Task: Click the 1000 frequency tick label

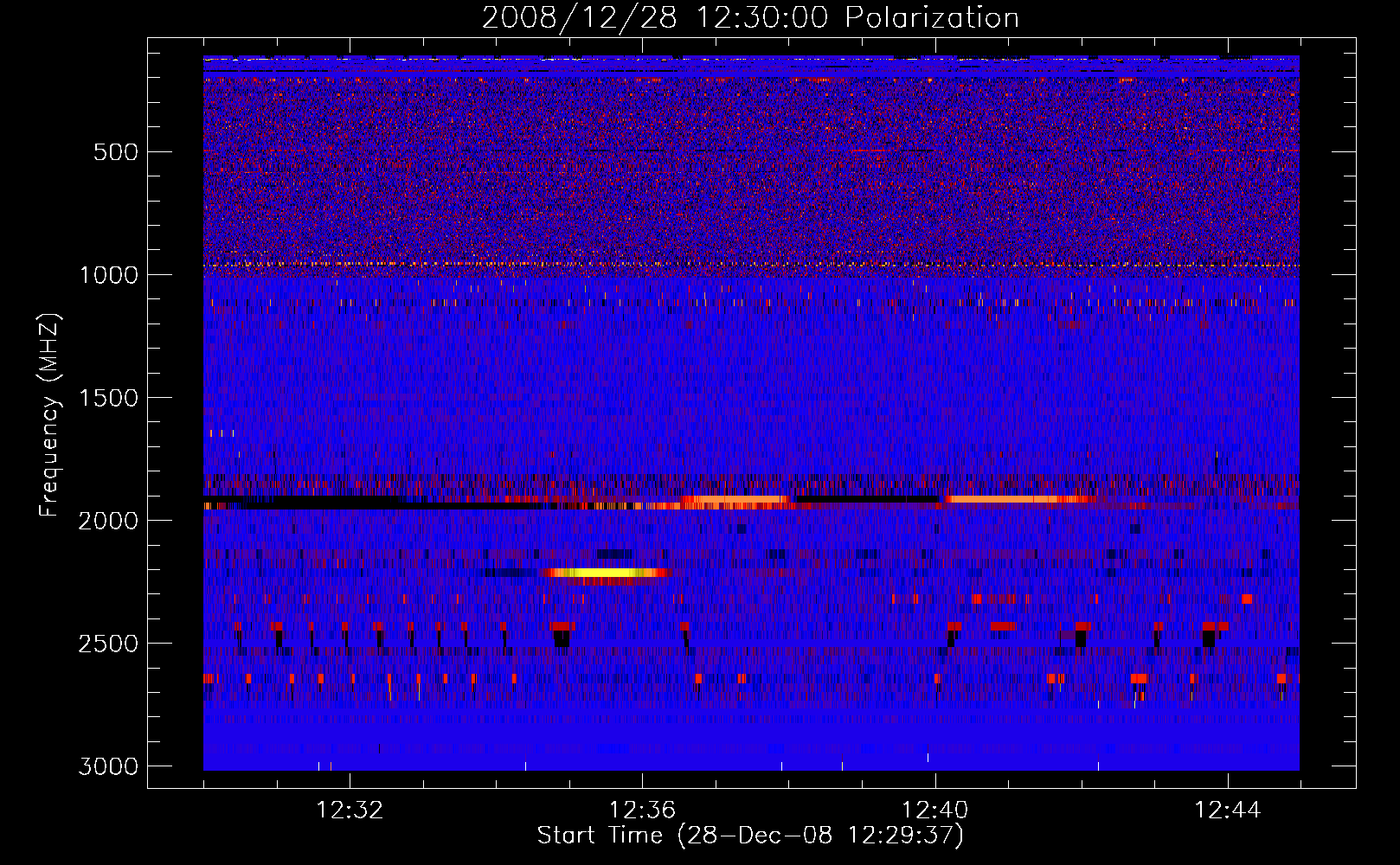Action: (108, 275)
